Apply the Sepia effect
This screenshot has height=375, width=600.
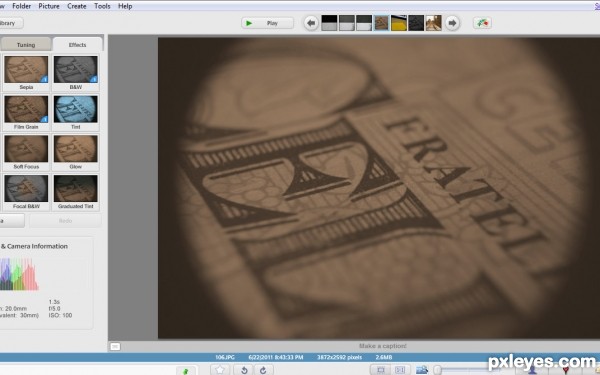[26, 73]
